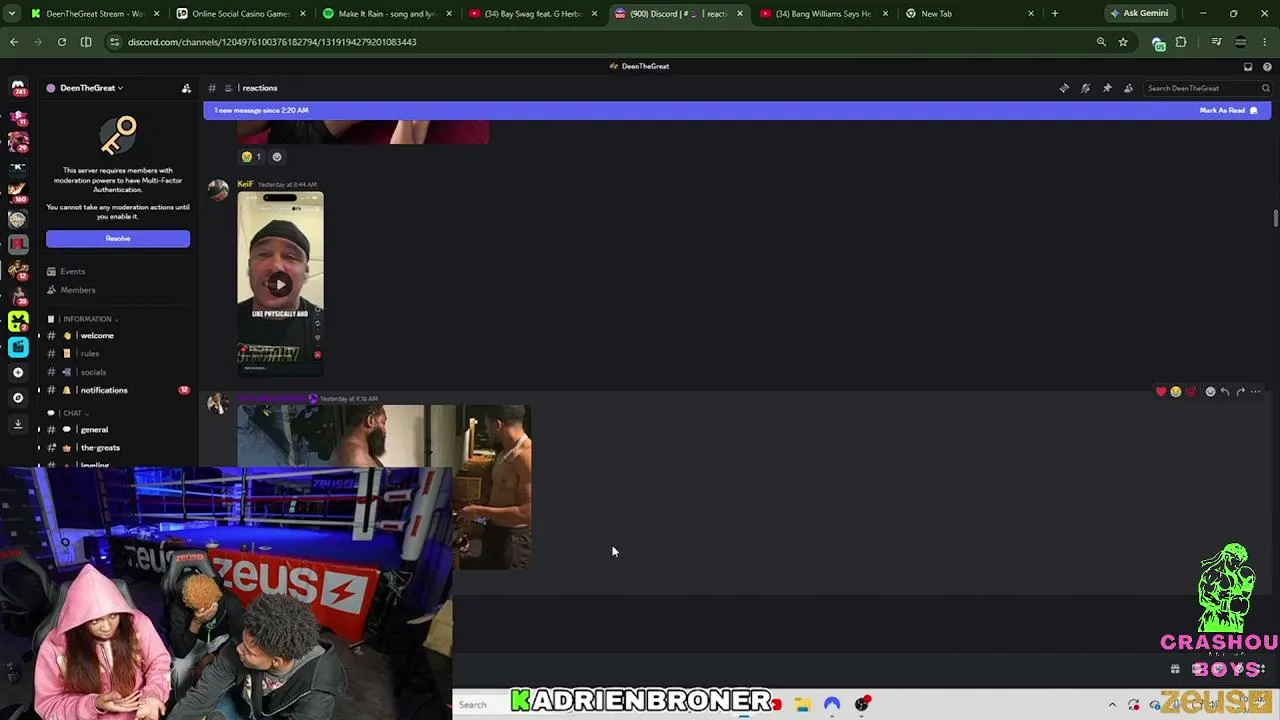This screenshot has height=720, width=1280.
Task: Open the notifications channel
Action: (104, 390)
